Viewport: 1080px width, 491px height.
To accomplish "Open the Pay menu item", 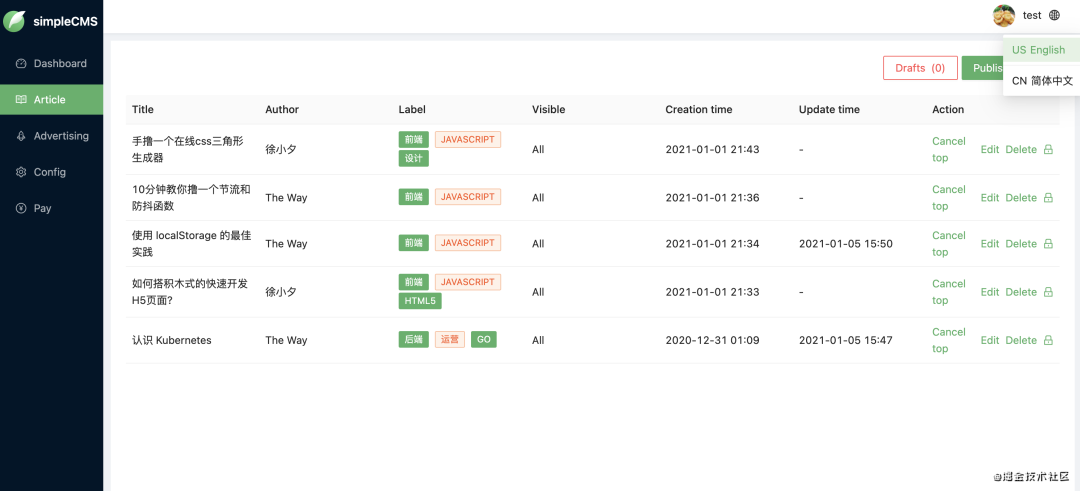I will point(52,209).
